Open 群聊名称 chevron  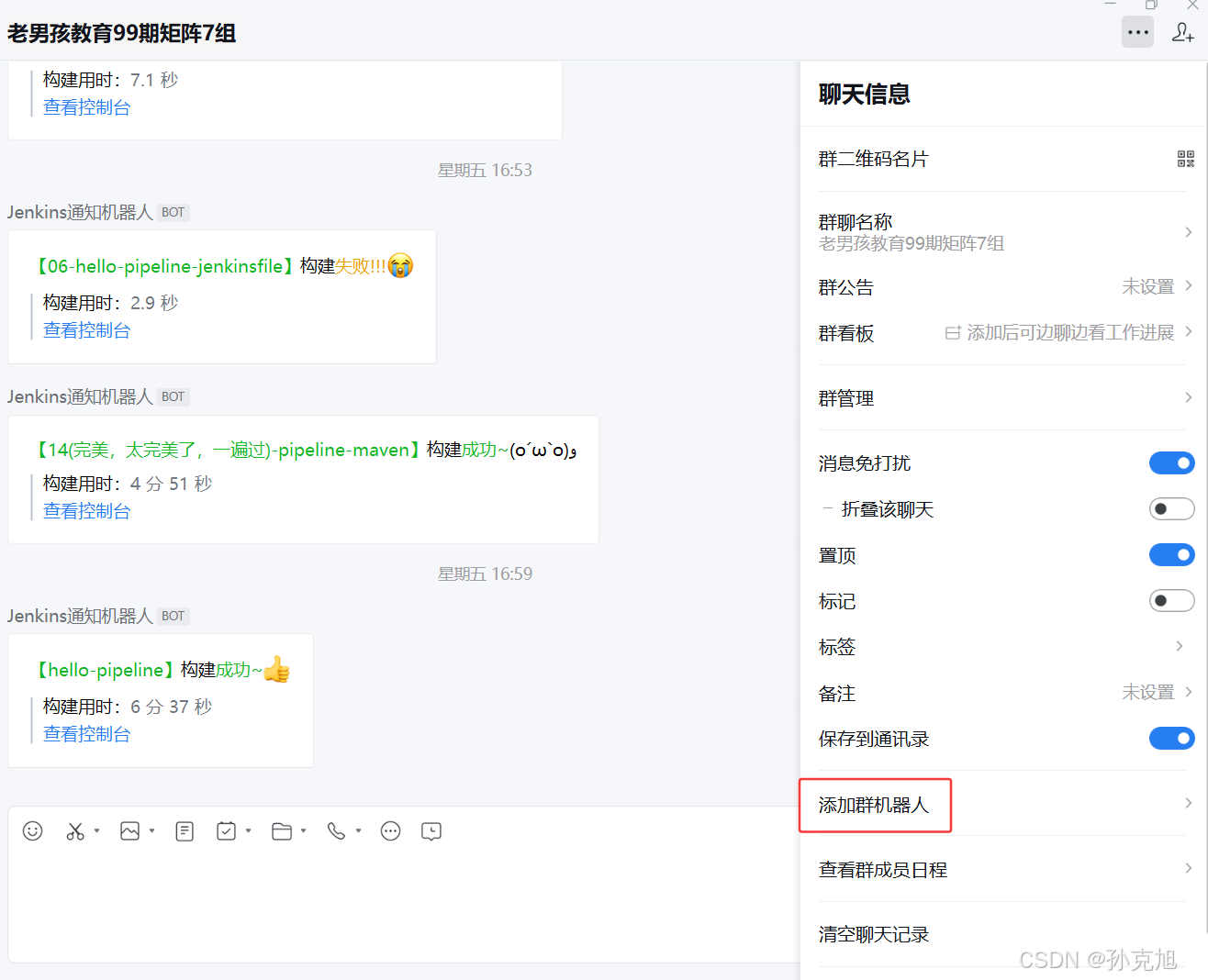1188,232
